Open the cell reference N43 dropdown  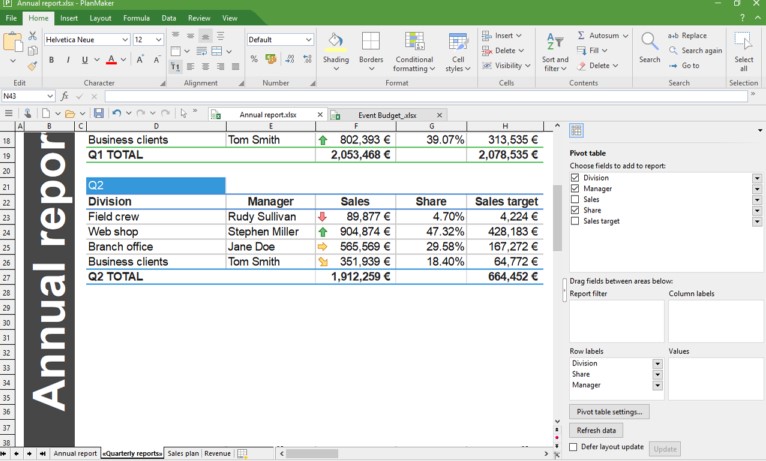pyautogui.click(x=50, y=96)
